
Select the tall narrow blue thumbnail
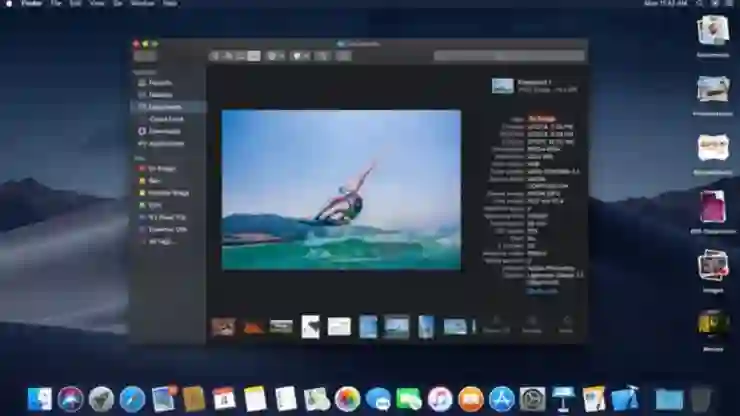point(426,327)
